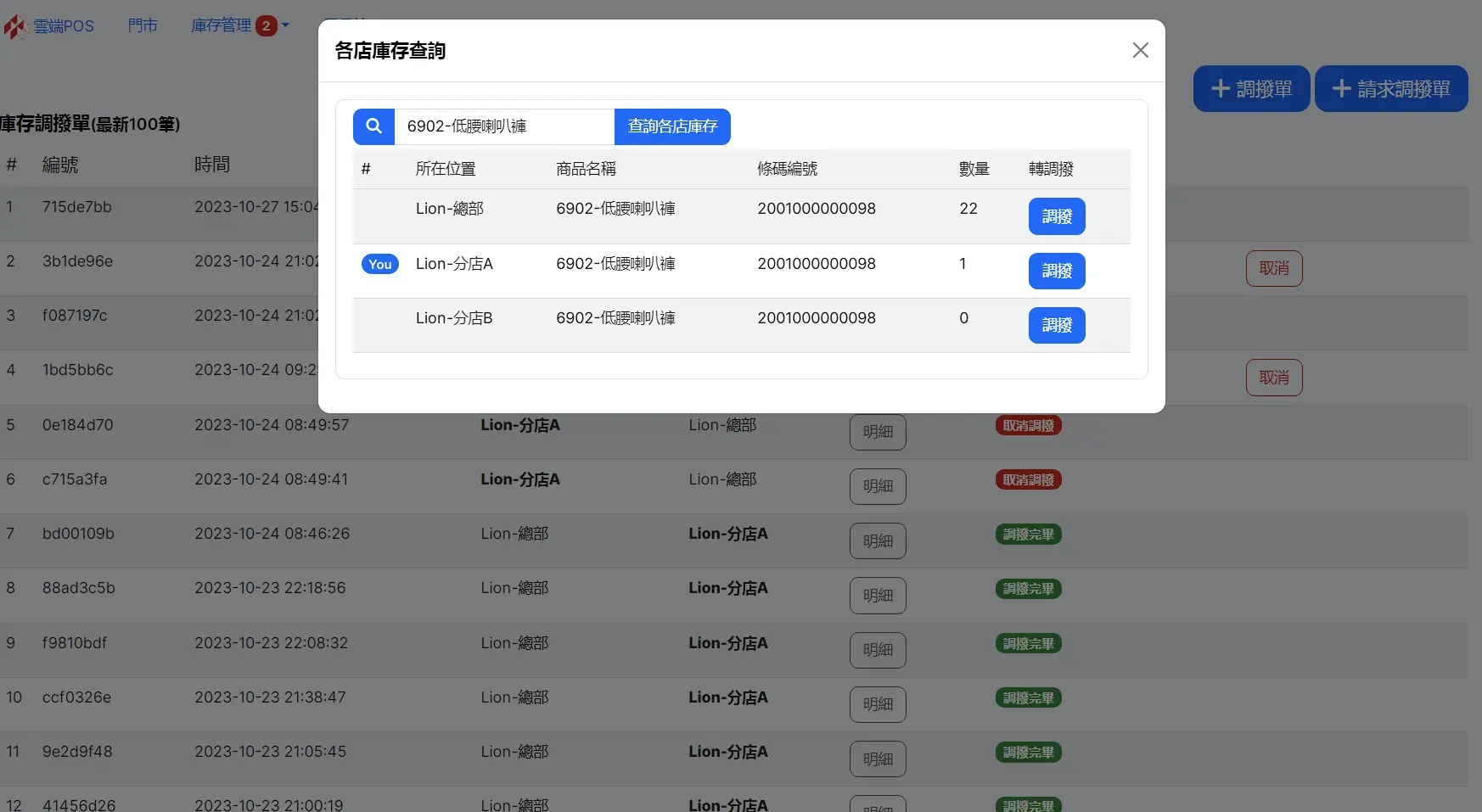
Task: Open the 門市 menu item
Action: (143, 25)
